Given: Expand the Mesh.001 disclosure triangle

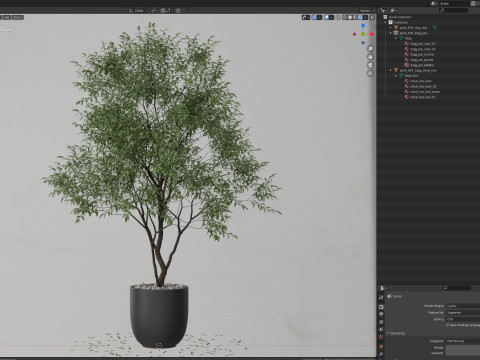Looking at the screenshot, I should (396, 76).
